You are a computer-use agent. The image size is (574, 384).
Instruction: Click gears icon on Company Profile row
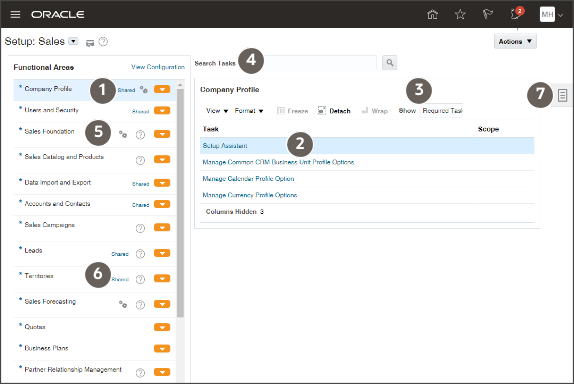[144, 89]
